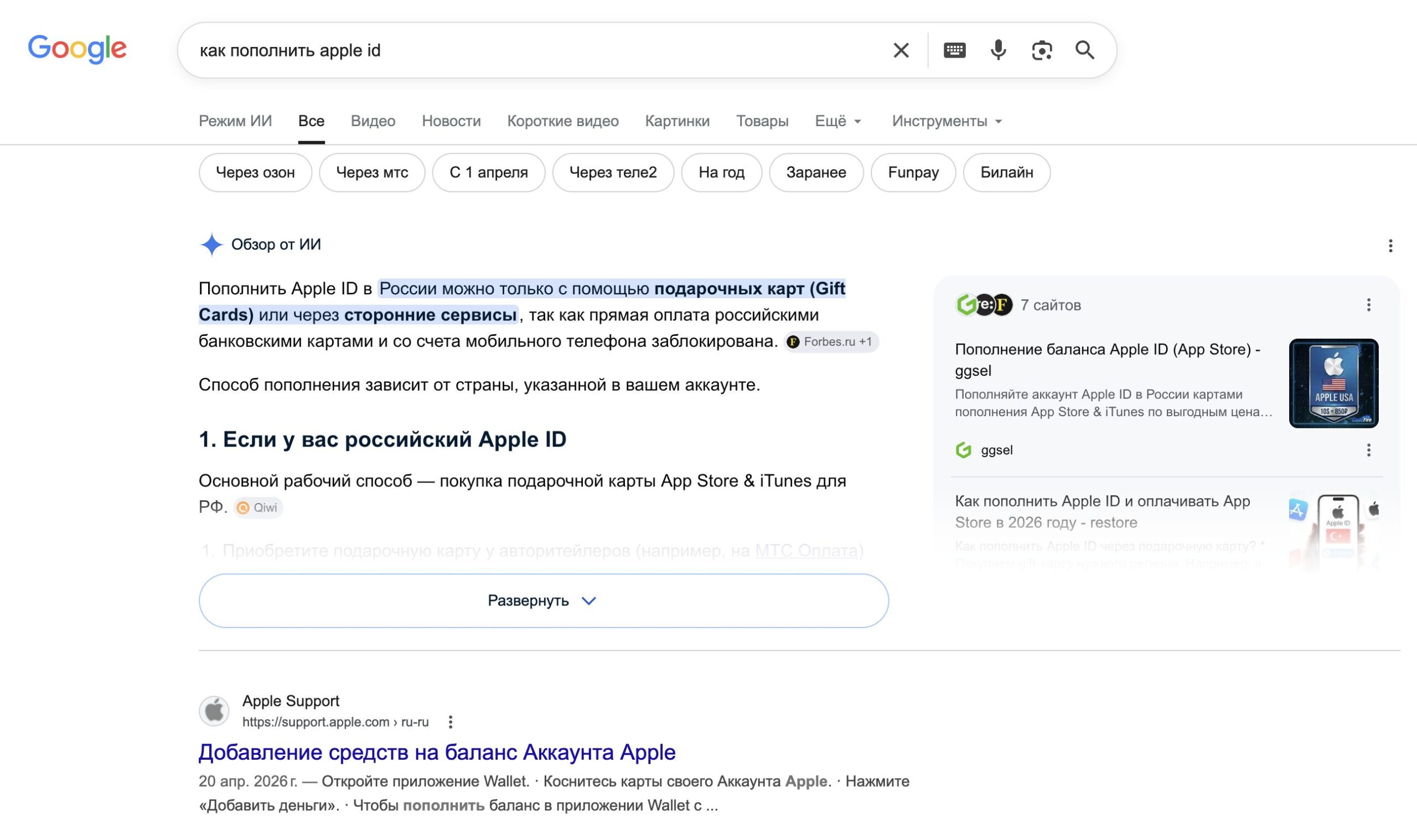Expand the AI overview with Развернуть
This screenshot has height=840, width=1417.
click(x=544, y=600)
